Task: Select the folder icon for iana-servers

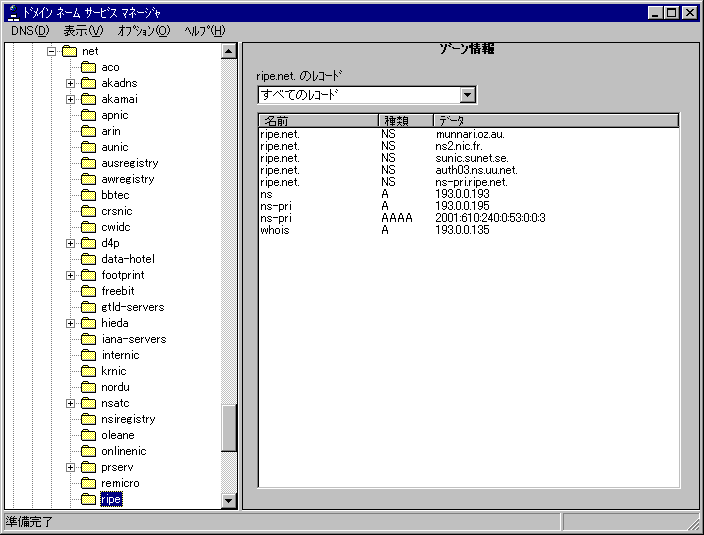Action: [88, 339]
